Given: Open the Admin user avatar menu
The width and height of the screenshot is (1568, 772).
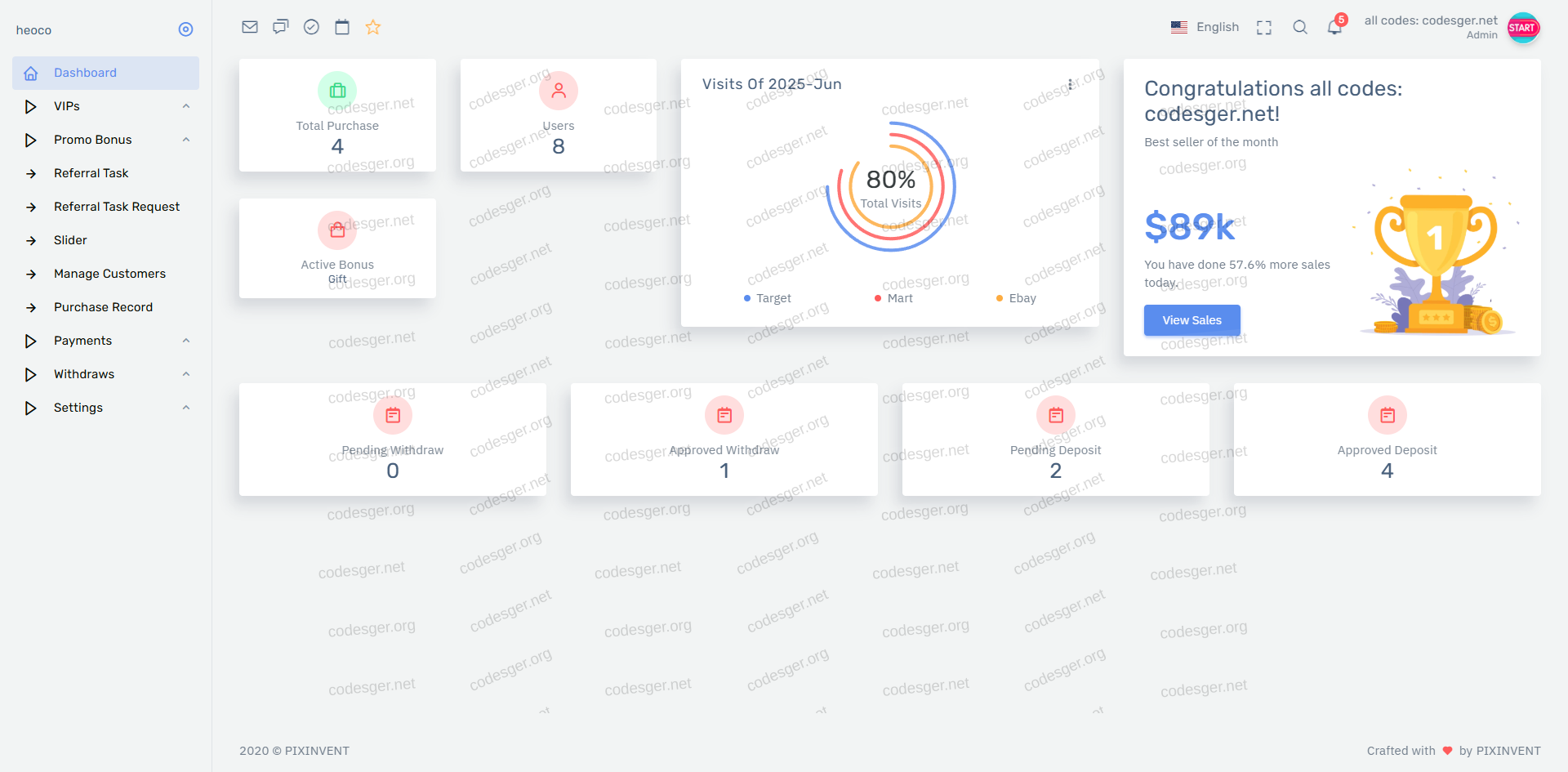Looking at the screenshot, I should point(1523,28).
